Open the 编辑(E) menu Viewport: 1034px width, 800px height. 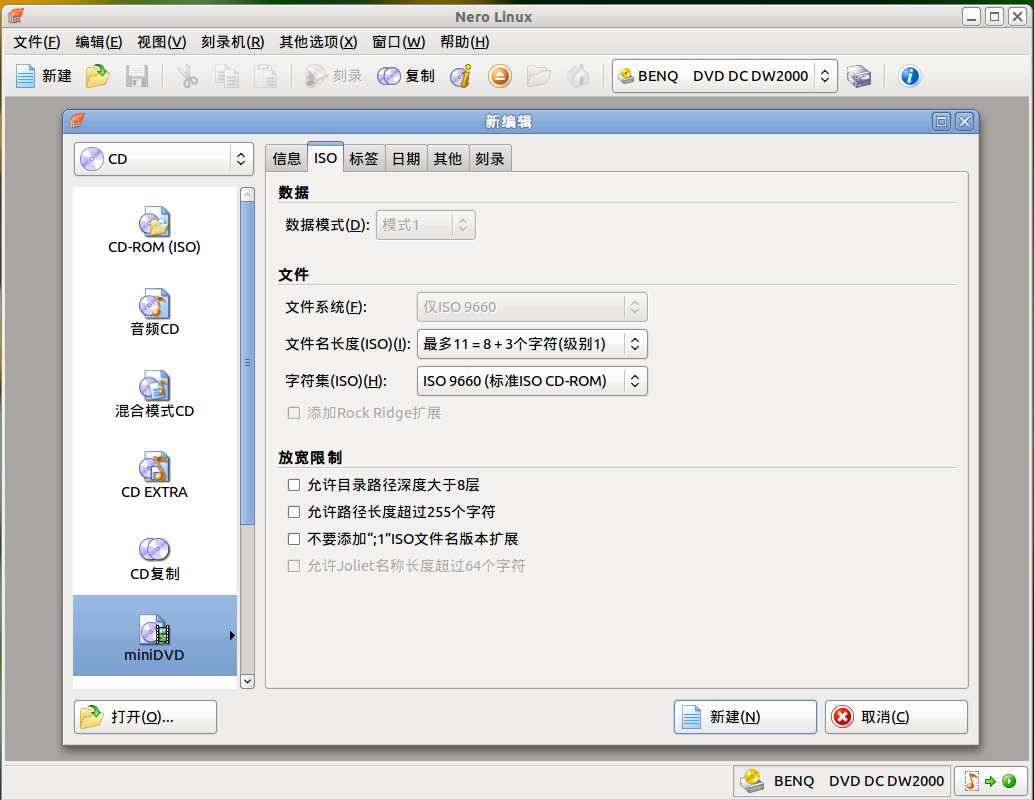(x=99, y=42)
